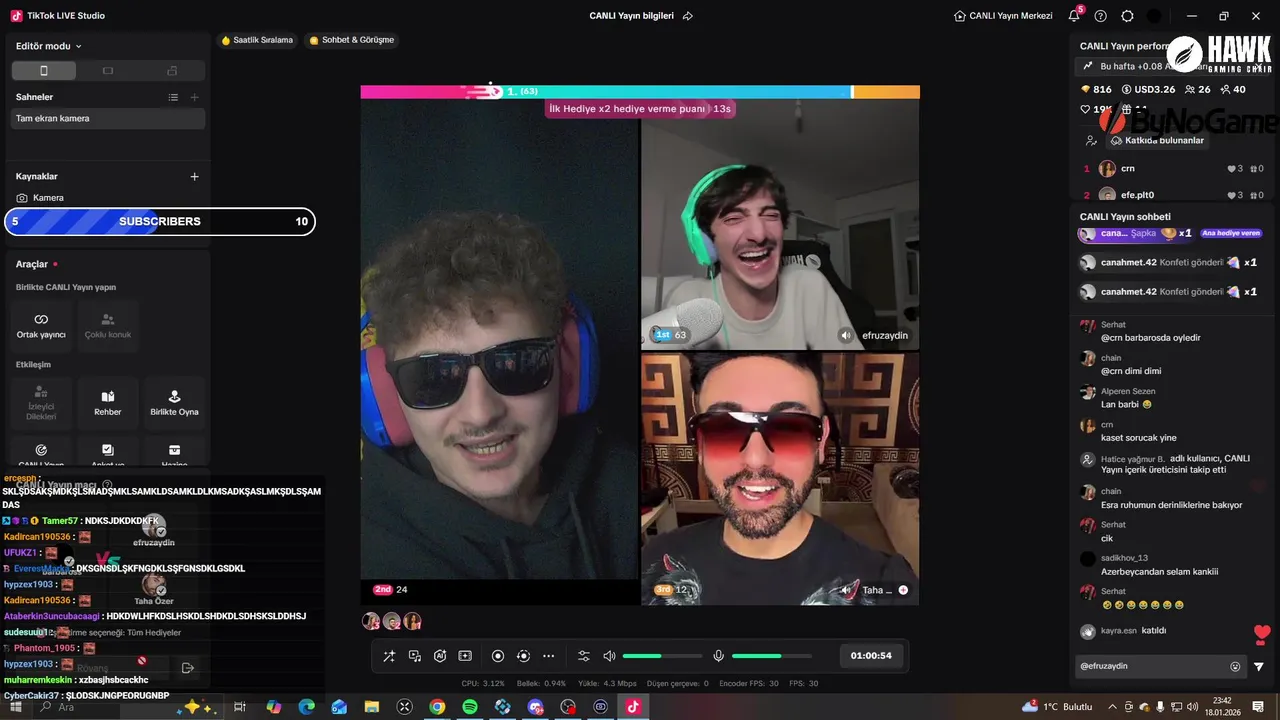Image resolution: width=1280 pixels, height=720 pixels.
Task: Start recording with the record button
Action: click(498, 656)
